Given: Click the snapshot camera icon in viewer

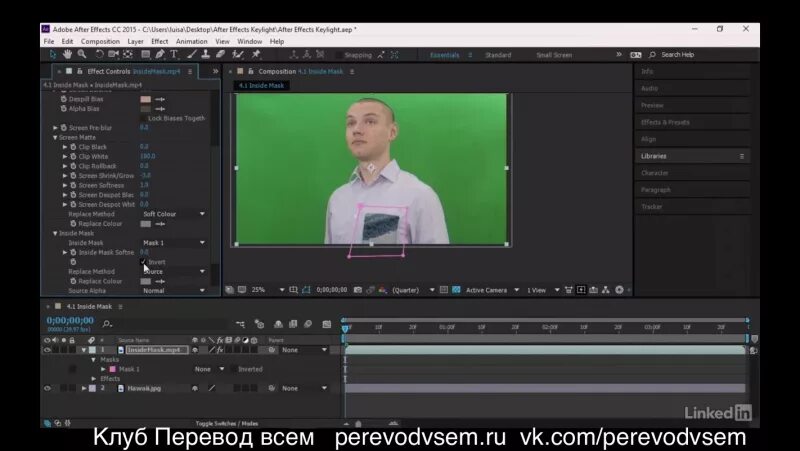Looking at the screenshot, I should coord(358,290).
